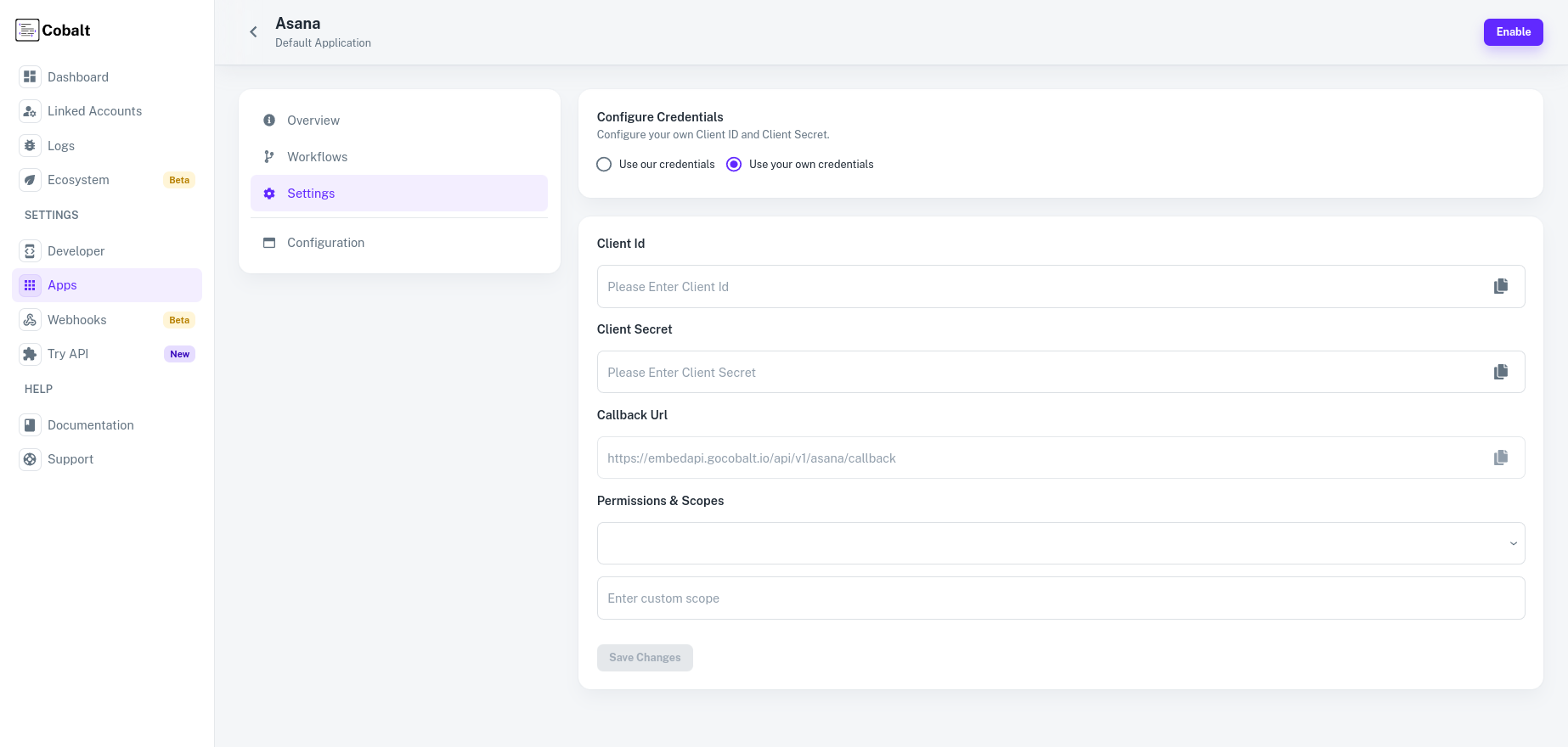
Task: Open the Configuration tab
Action: point(399,243)
